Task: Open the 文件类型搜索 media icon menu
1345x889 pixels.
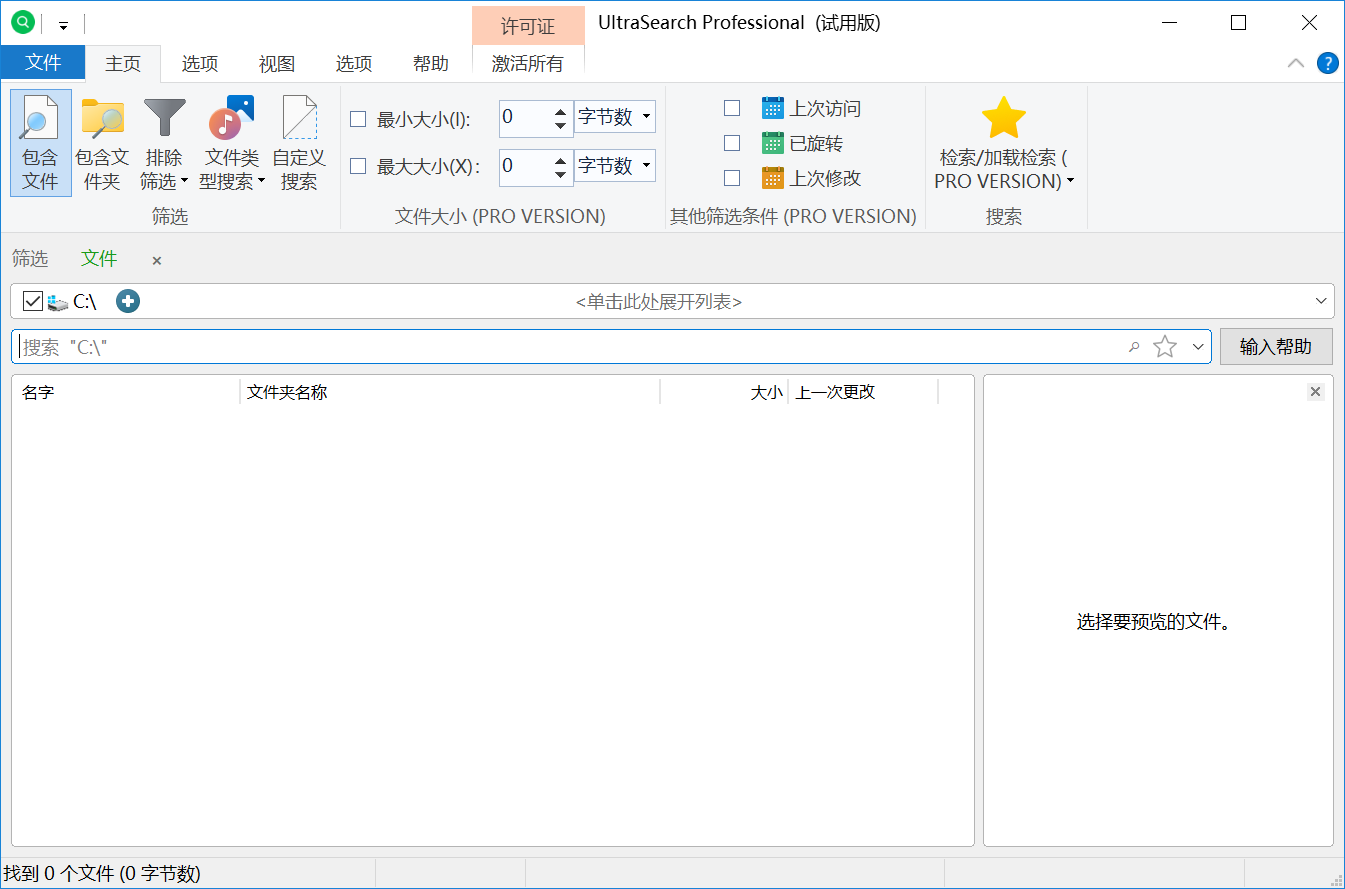Action: click(x=232, y=142)
